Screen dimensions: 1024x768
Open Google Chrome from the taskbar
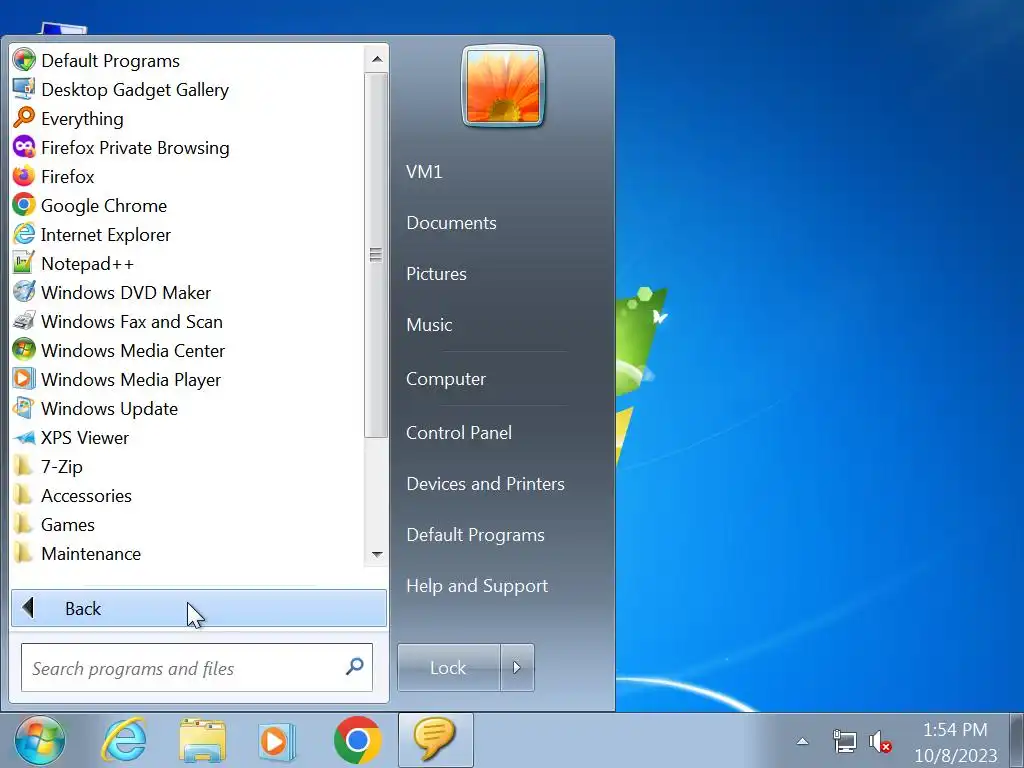click(357, 741)
